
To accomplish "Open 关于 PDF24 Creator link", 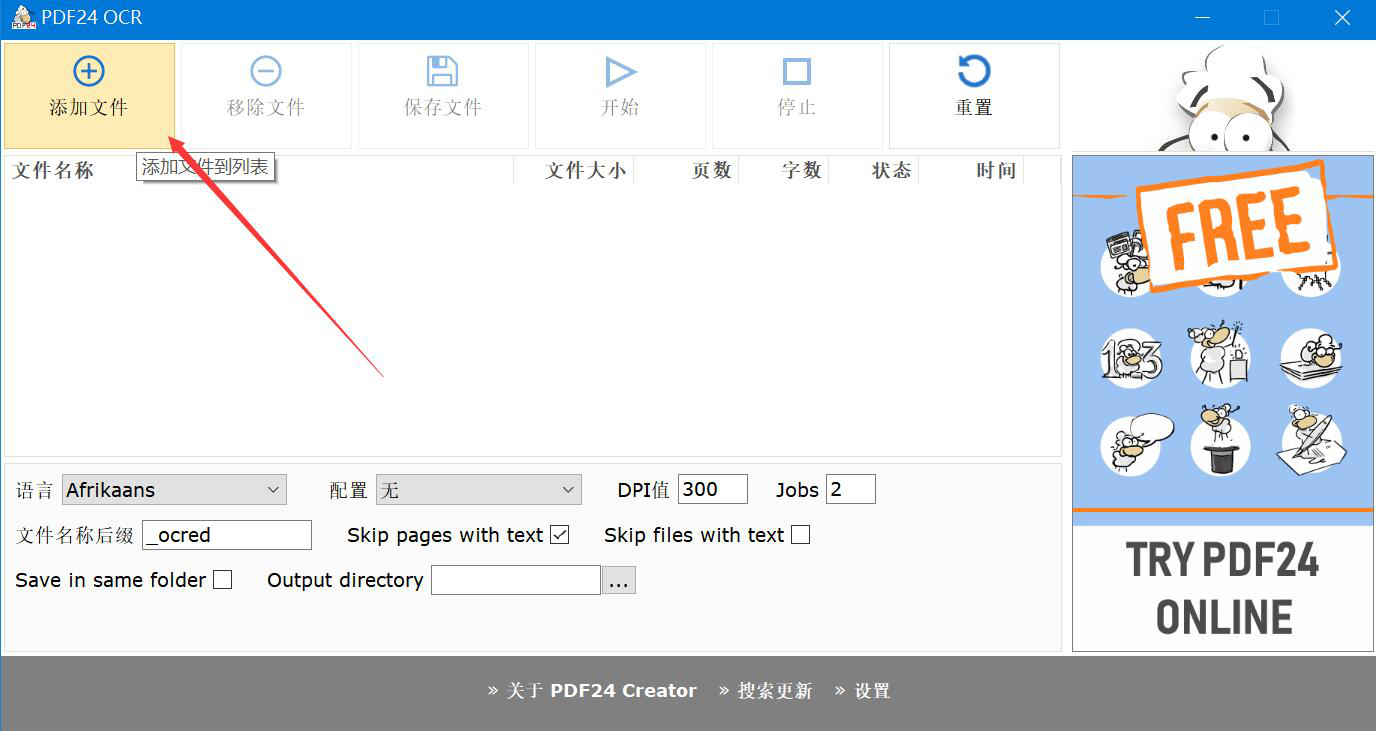I will click(x=592, y=691).
